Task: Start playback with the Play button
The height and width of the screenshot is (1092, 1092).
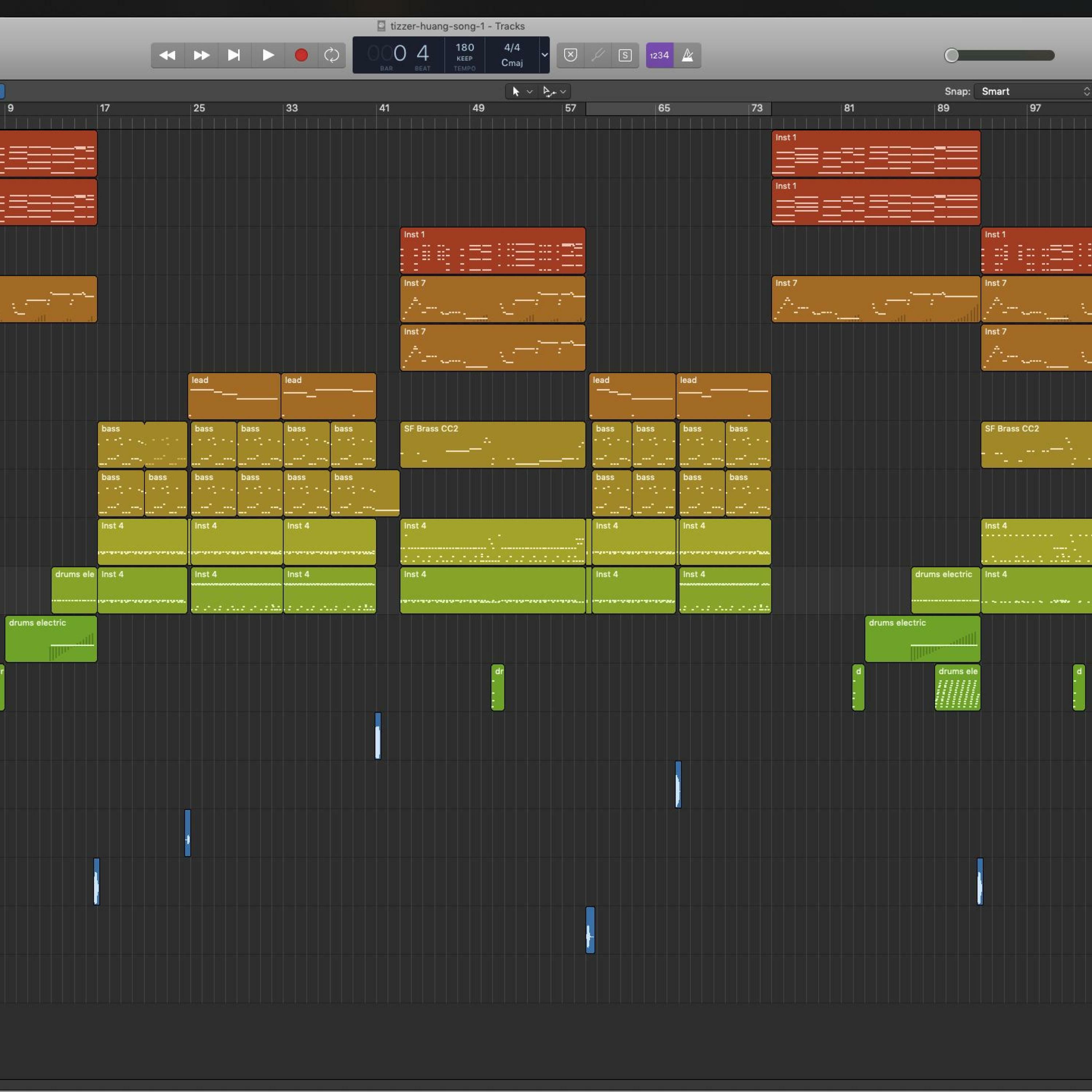Action: pos(268,55)
